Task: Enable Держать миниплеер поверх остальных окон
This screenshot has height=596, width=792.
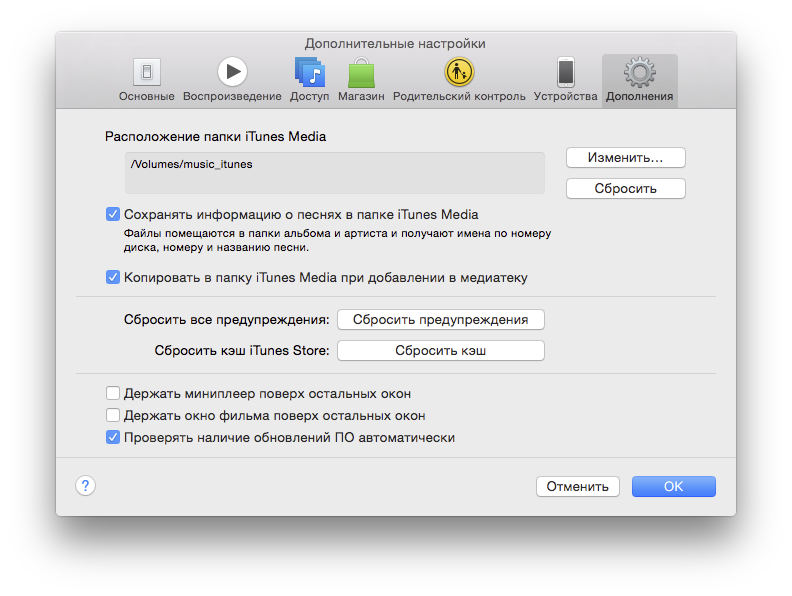Action: coord(113,393)
